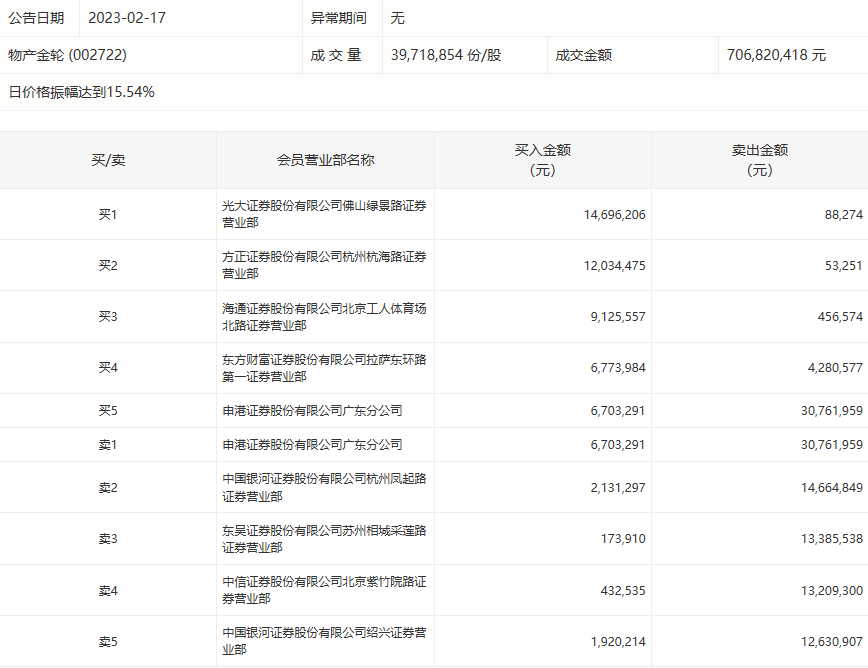Screen dimensions: 868x668
Task: Click 申港证券广东分公司 in 卖1 row
Action: tap(312, 444)
